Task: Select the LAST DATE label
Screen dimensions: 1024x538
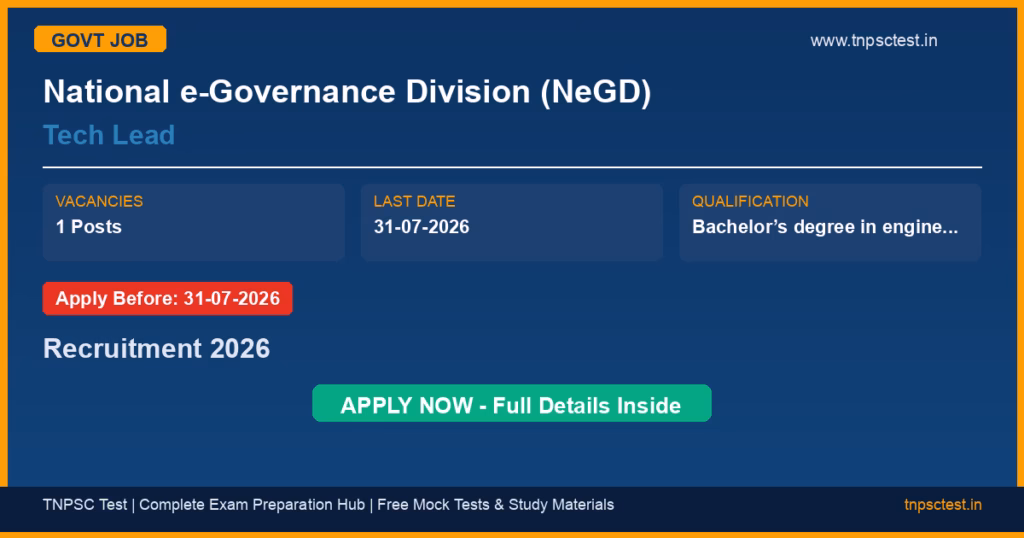Action: pyautogui.click(x=415, y=201)
